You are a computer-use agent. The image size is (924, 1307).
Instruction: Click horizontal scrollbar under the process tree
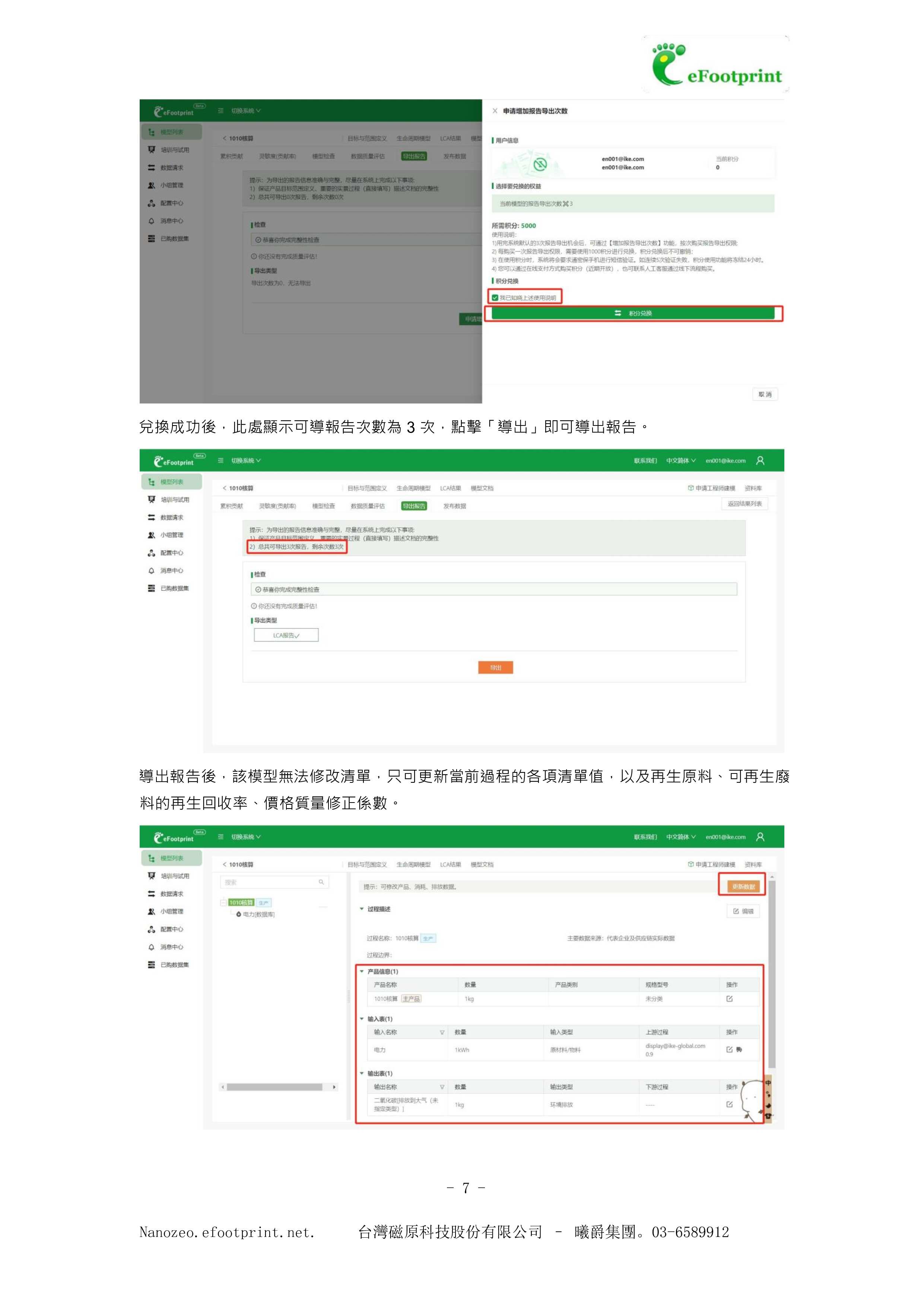tap(274, 1087)
